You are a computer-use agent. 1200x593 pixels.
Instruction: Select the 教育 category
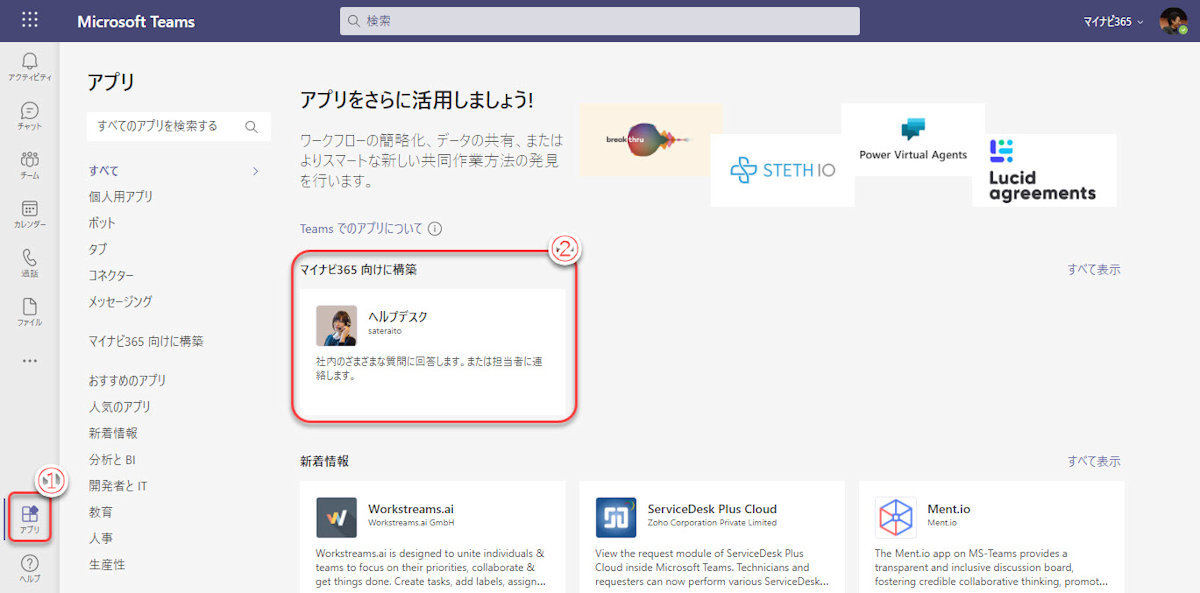pyautogui.click(x=101, y=511)
